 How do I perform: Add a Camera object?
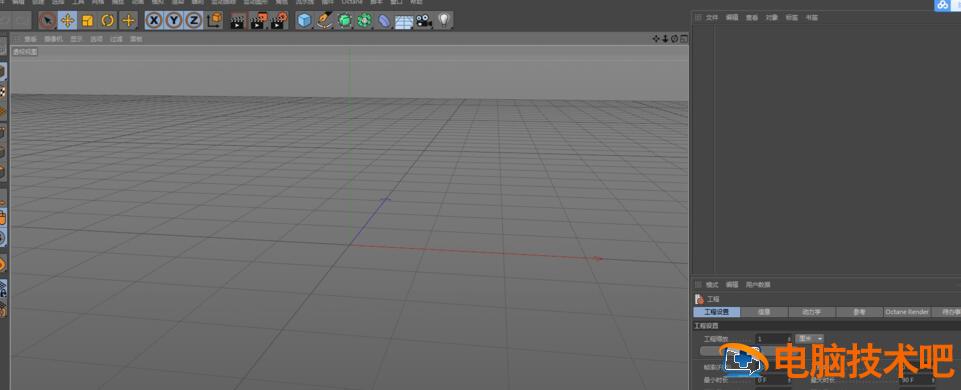pyautogui.click(x=424, y=21)
